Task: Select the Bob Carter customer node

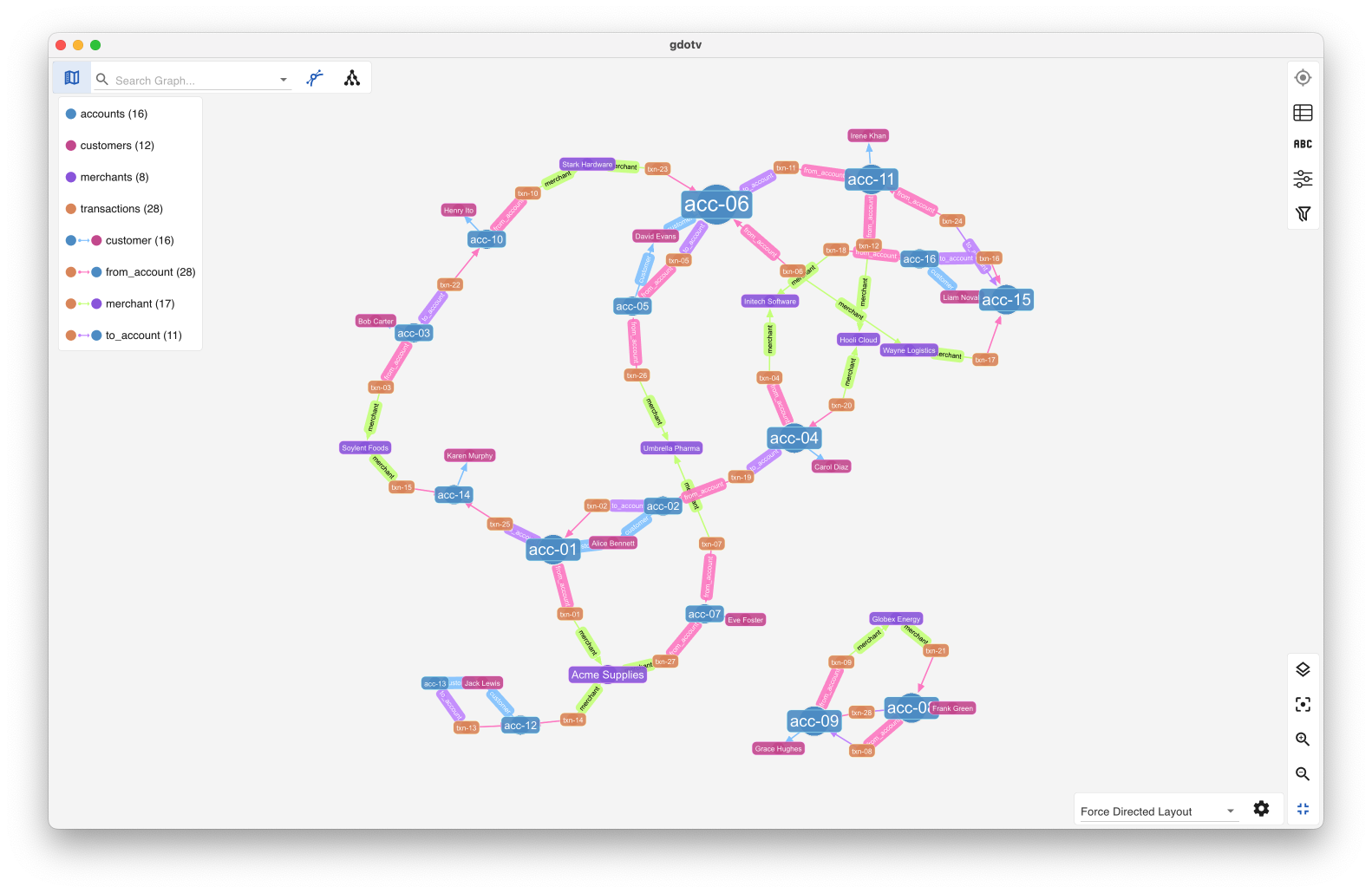Action: click(376, 321)
